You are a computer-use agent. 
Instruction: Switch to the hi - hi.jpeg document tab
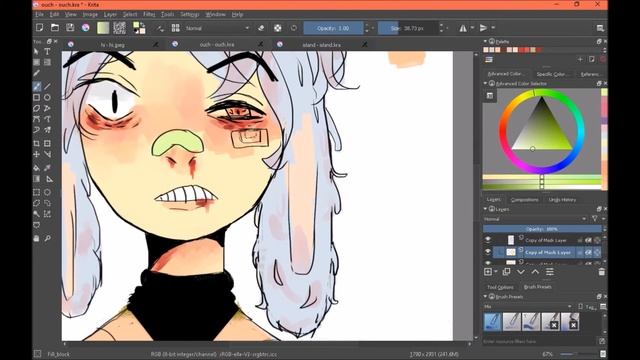pos(113,44)
